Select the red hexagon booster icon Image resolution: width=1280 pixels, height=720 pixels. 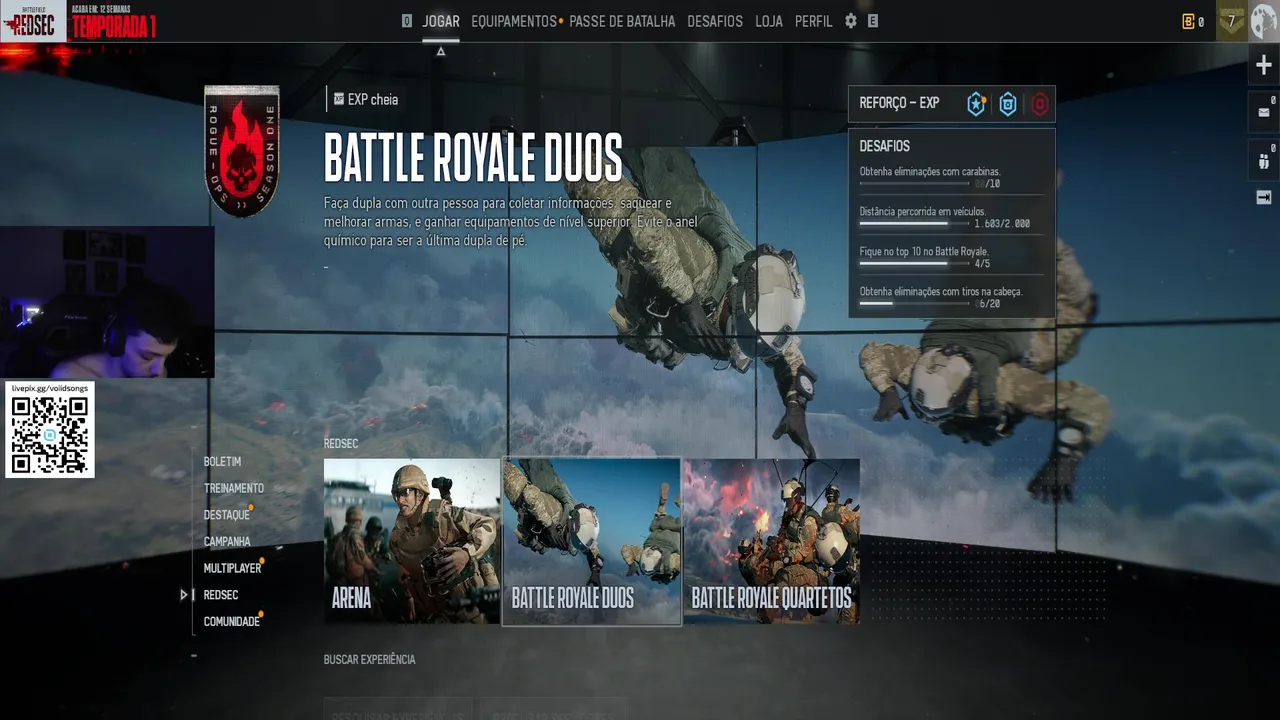tap(1040, 104)
